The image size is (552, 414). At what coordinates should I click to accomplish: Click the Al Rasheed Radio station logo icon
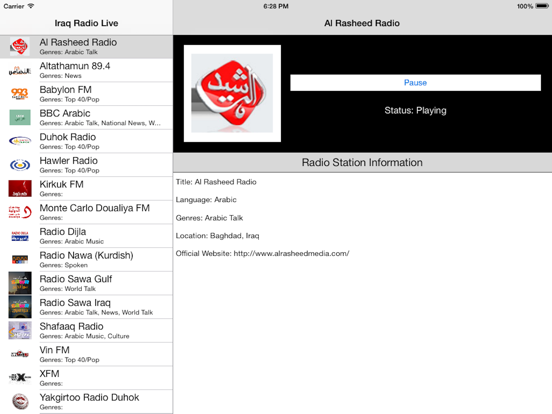pos(20,46)
